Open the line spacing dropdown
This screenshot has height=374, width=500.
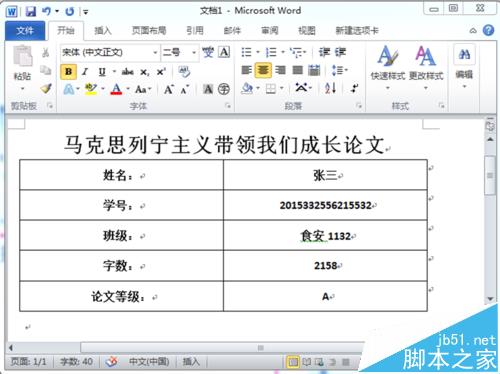(x=340, y=70)
